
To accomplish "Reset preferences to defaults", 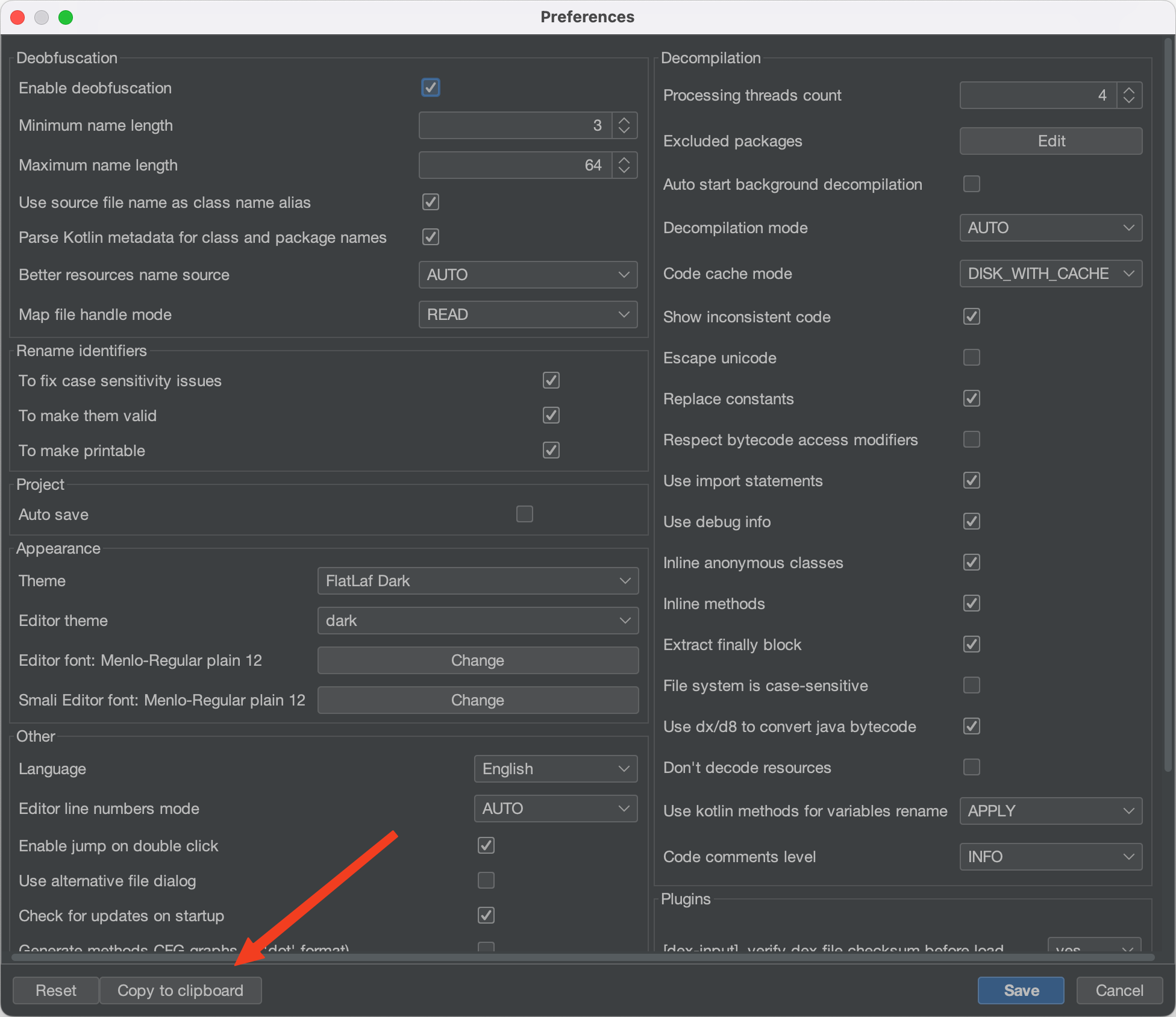I will click(x=55, y=990).
